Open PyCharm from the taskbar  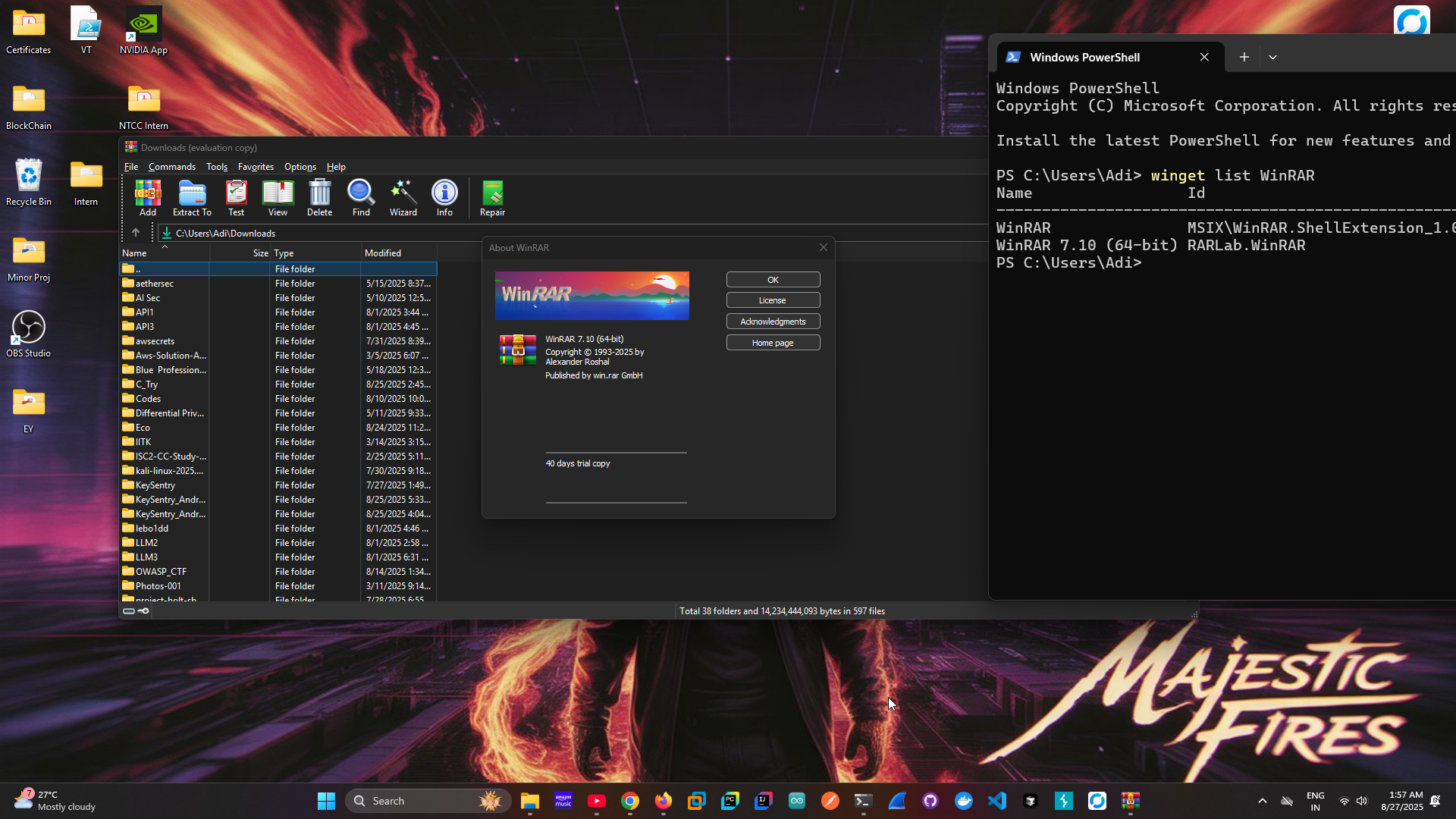730,801
